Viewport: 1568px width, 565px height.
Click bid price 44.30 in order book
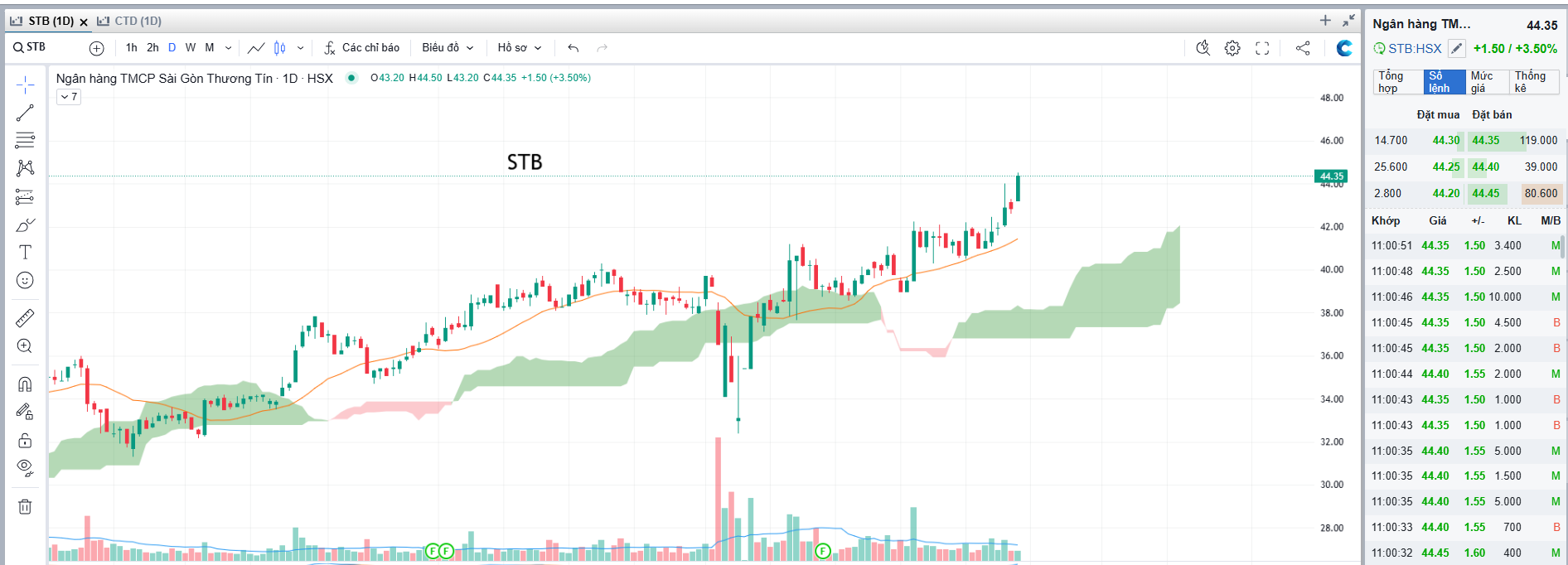(1446, 141)
